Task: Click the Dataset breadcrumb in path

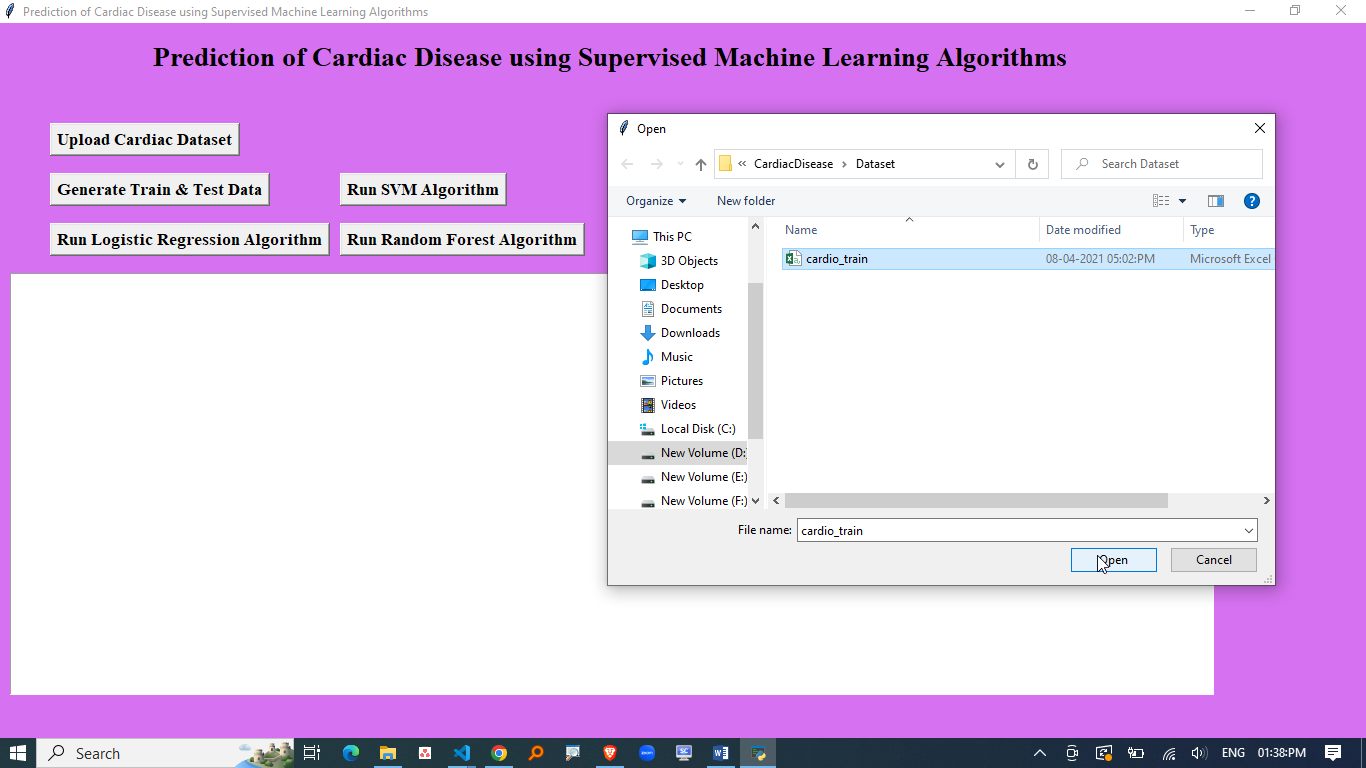Action: coord(875,164)
